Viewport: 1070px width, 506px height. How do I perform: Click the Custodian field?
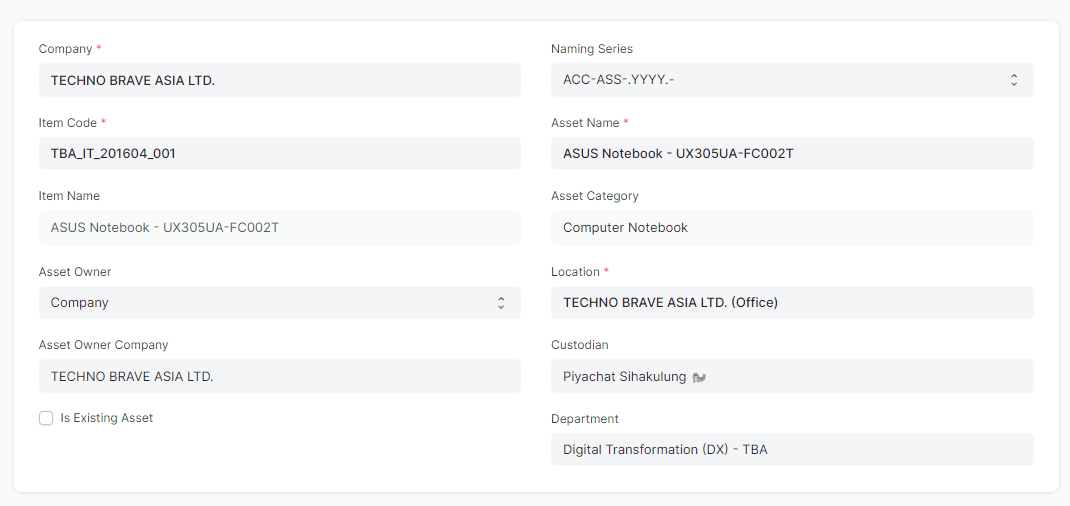click(x=792, y=376)
